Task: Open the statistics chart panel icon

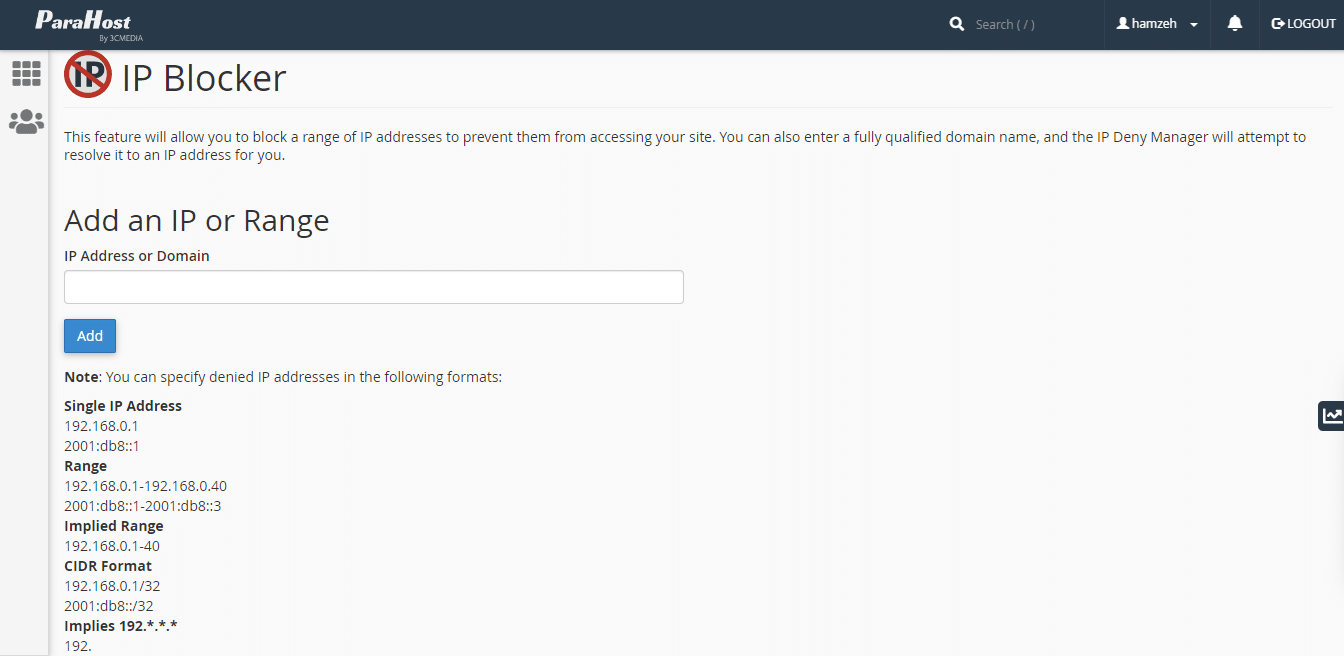Action: click(1331, 416)
